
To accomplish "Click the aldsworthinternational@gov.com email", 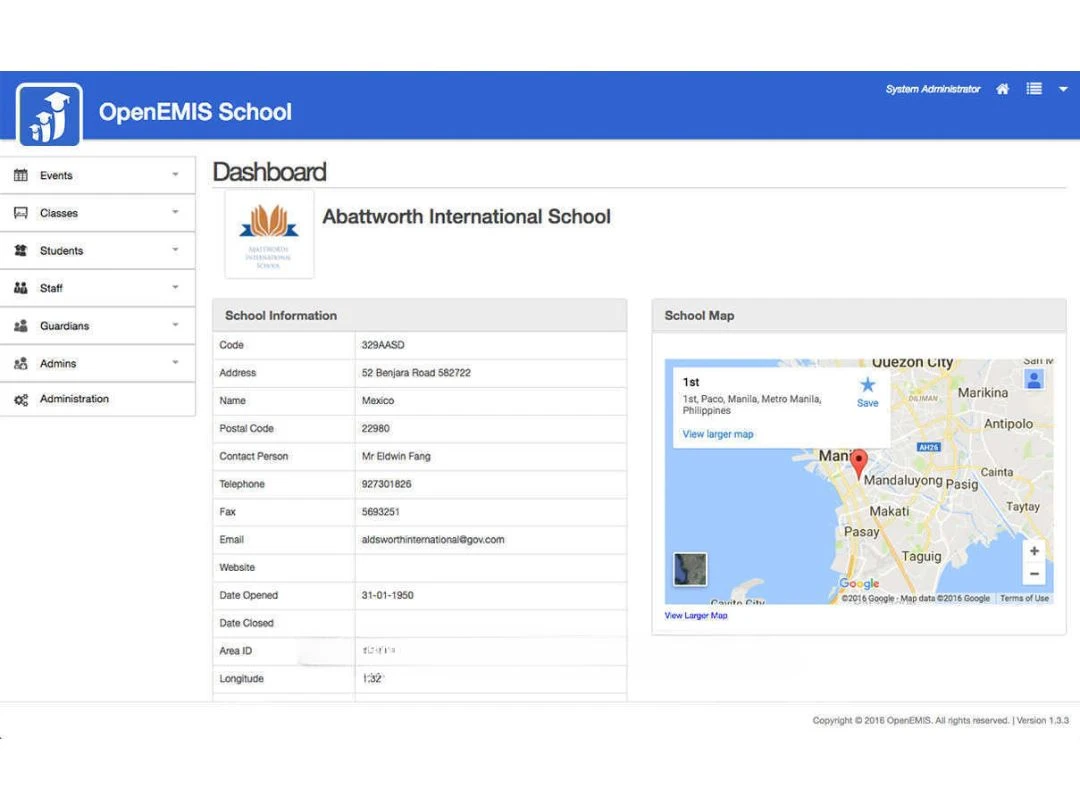I will point(433,540).
